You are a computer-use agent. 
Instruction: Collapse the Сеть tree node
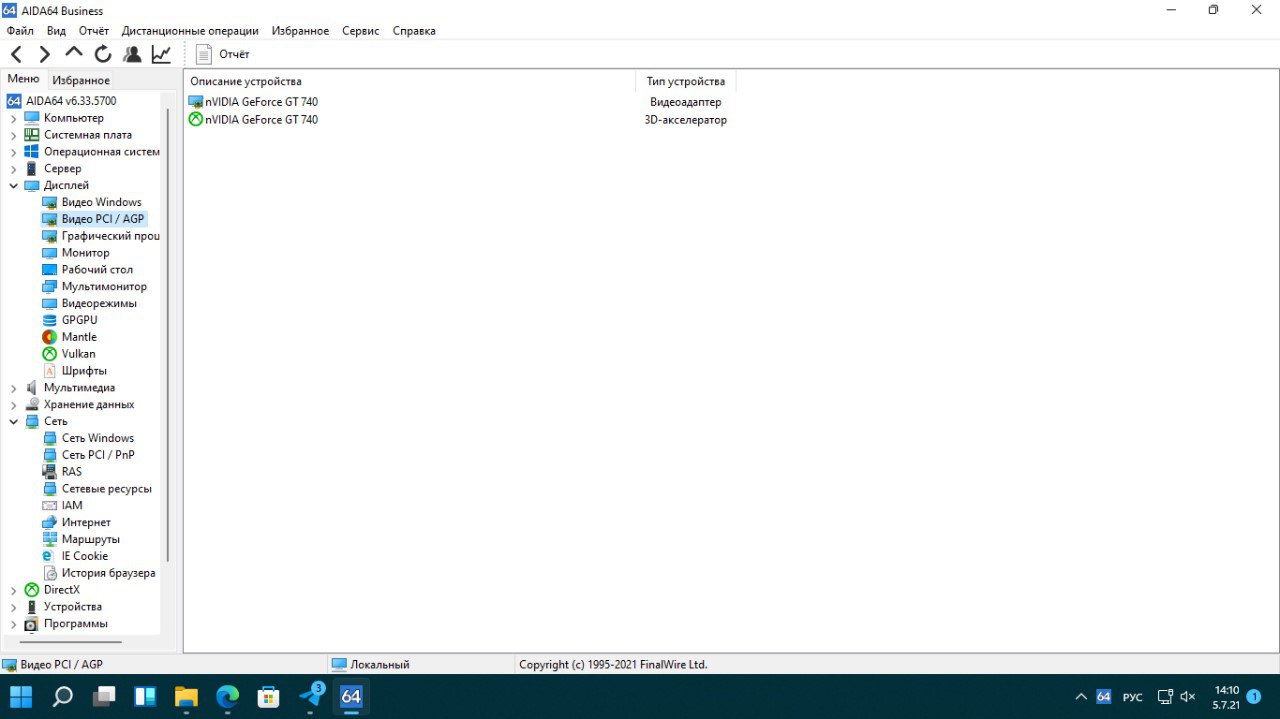(x=13, y=422)
